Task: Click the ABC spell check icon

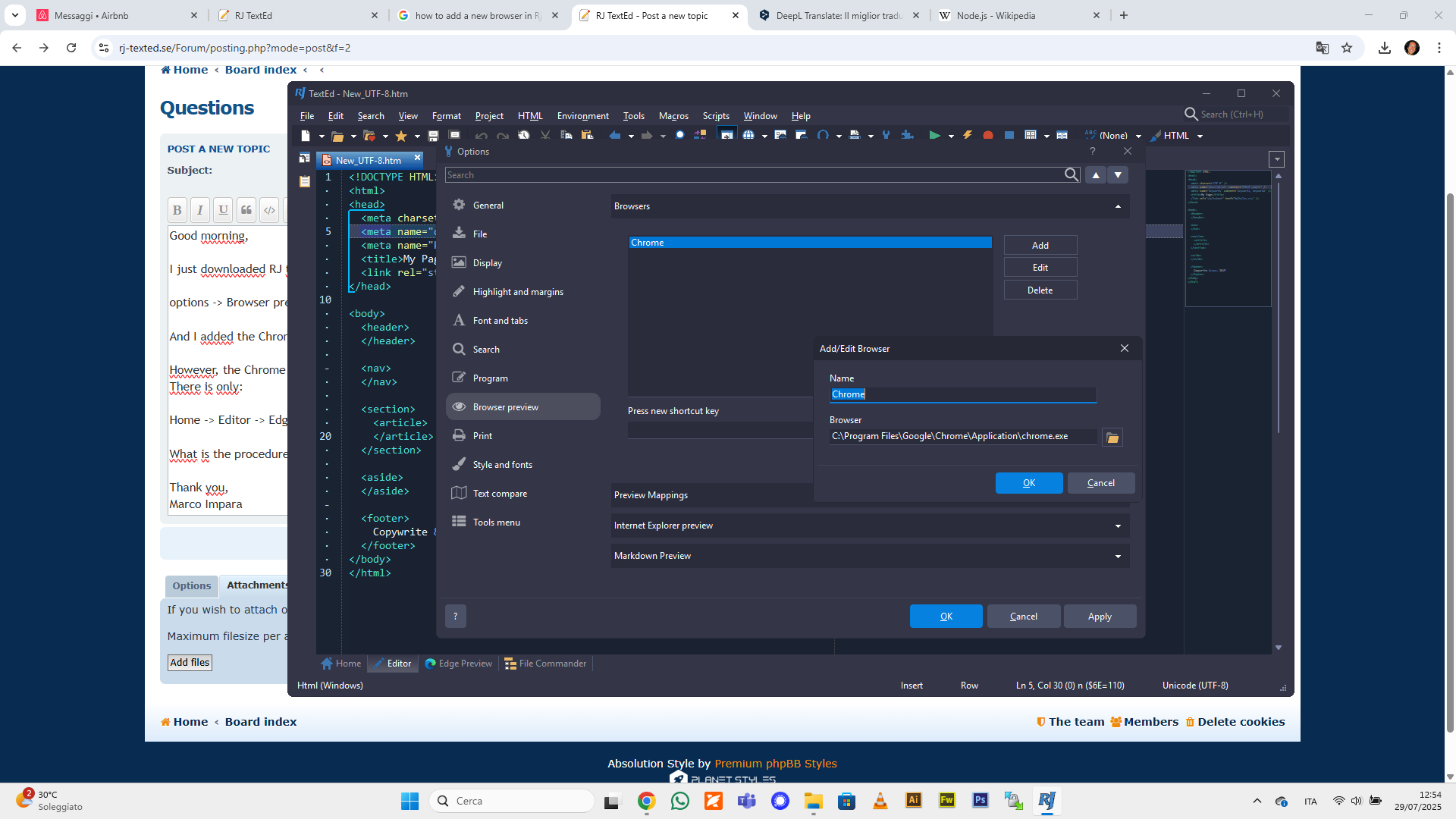Action: [x=1090, y=134]
